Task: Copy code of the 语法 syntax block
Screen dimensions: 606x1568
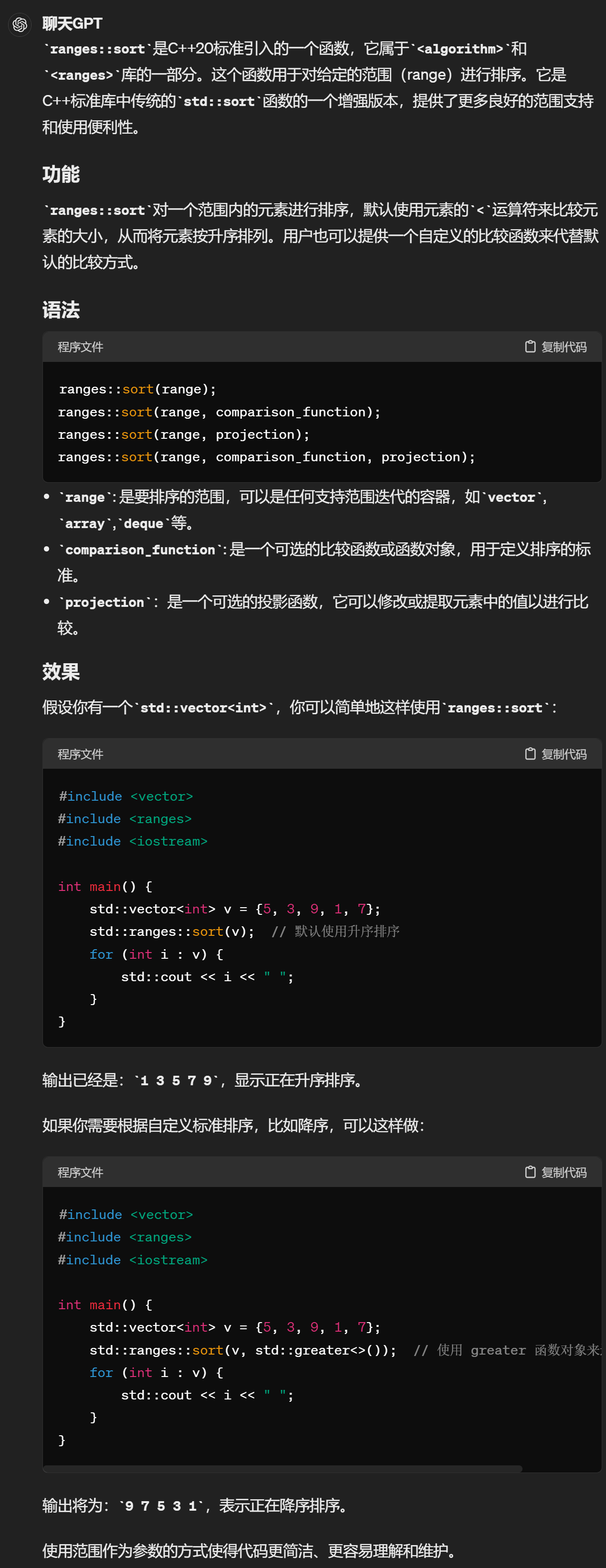Action: (555, 347)
